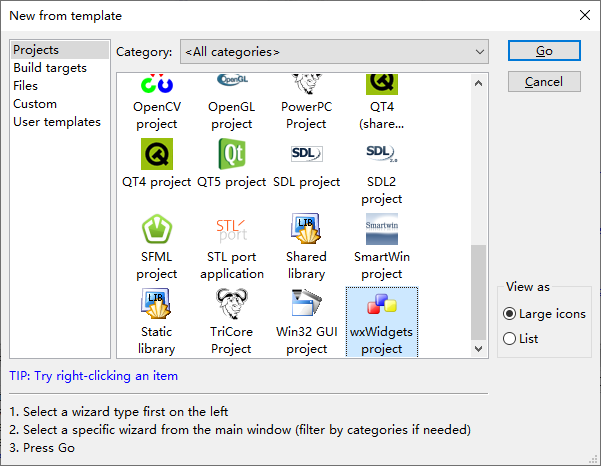Viewport: 601px width, 466px height.
Task: Click the 'Shared library' label text
Action: pyautogui.click(x=306, y=265)
